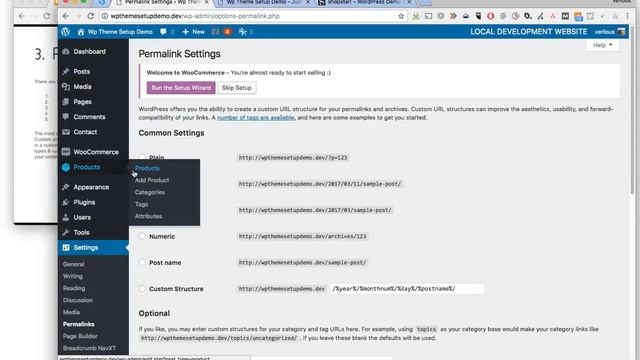Open Products in the flyout submenu
This screenshot has width=640, height=360.
(x=147, y=168)
